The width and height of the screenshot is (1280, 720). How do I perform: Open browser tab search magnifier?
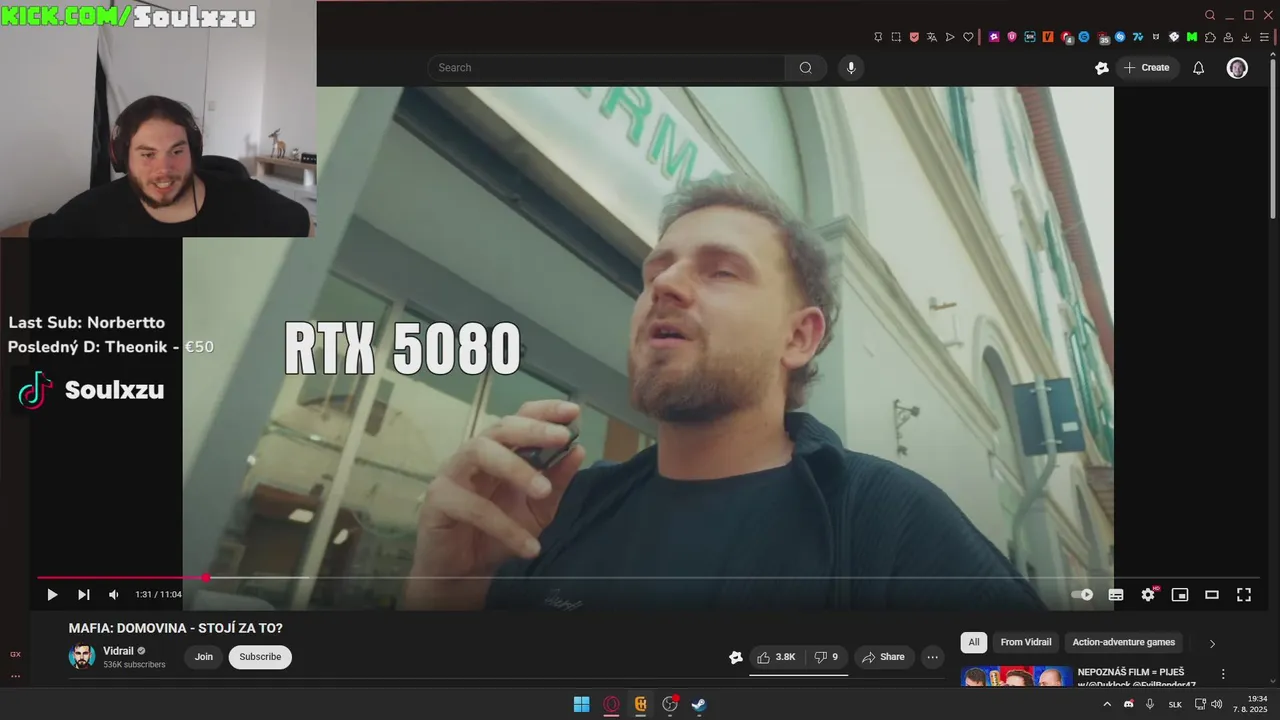(x=1210, y=15)
